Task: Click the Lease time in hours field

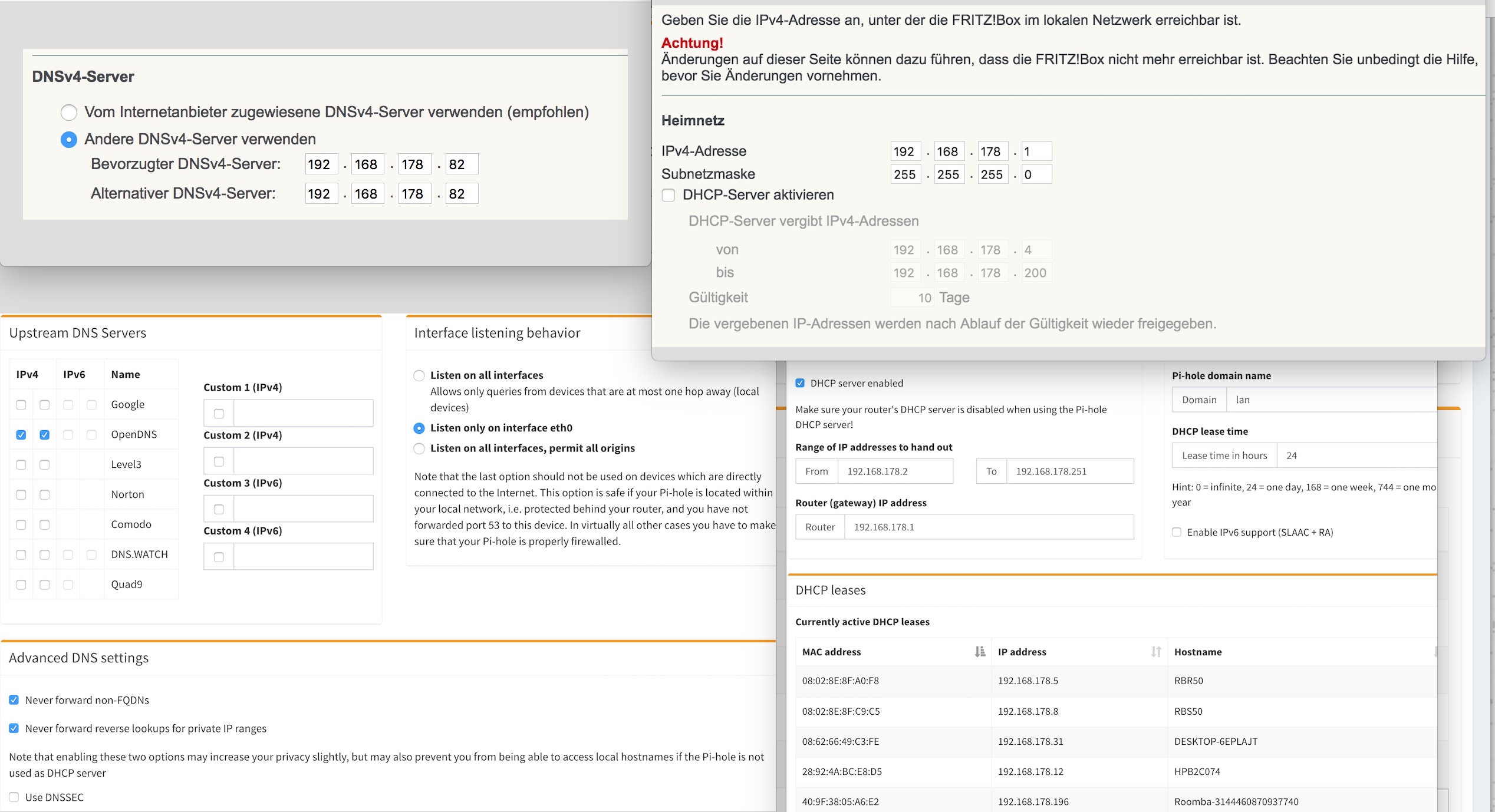Action: (x=1356, y=455)
